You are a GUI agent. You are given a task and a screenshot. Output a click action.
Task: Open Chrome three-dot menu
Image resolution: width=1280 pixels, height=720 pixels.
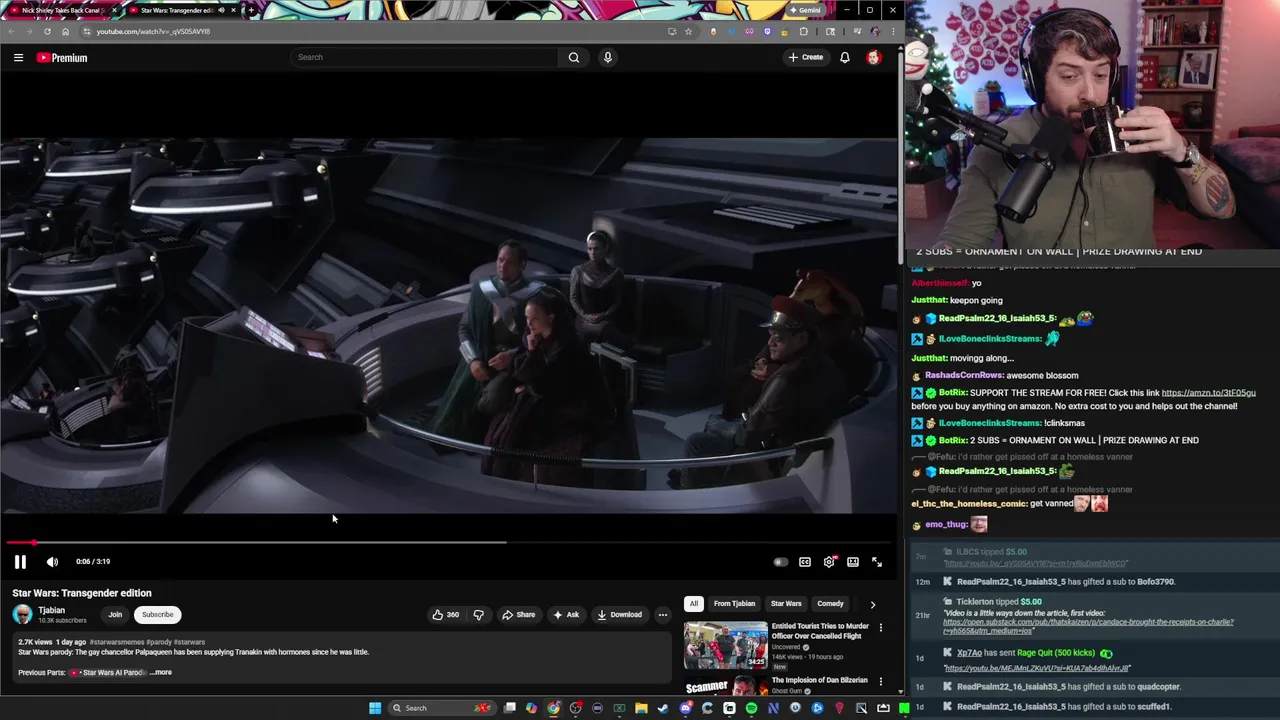point(892,31)
